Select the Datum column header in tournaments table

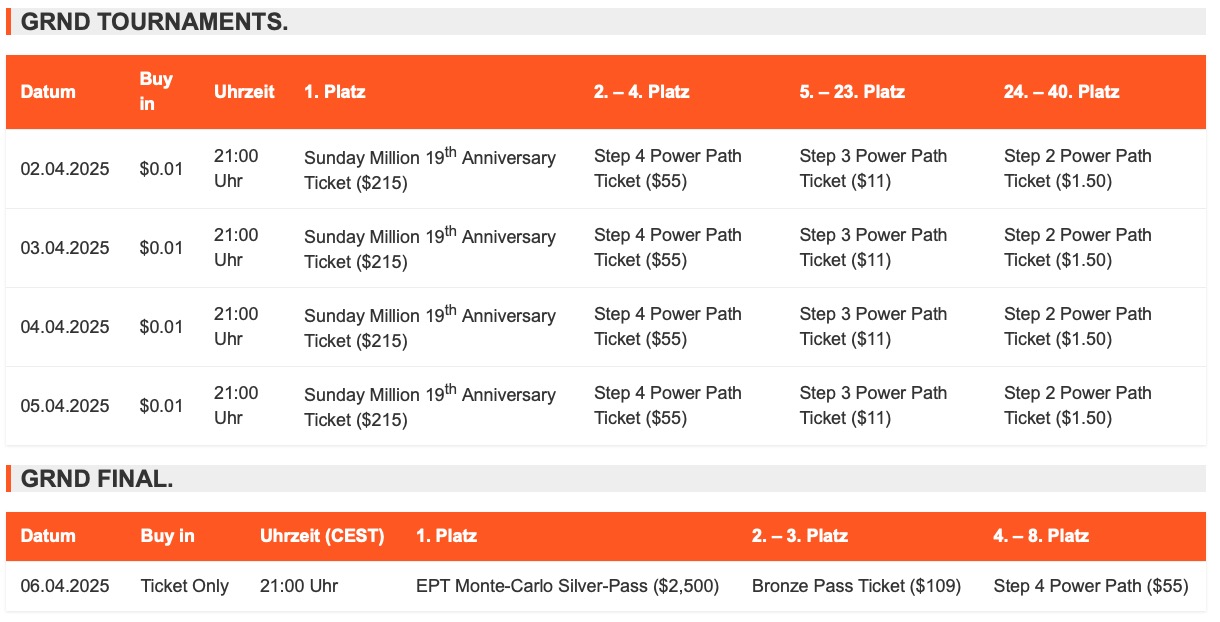pyautogui.click(x=48, y=92)
